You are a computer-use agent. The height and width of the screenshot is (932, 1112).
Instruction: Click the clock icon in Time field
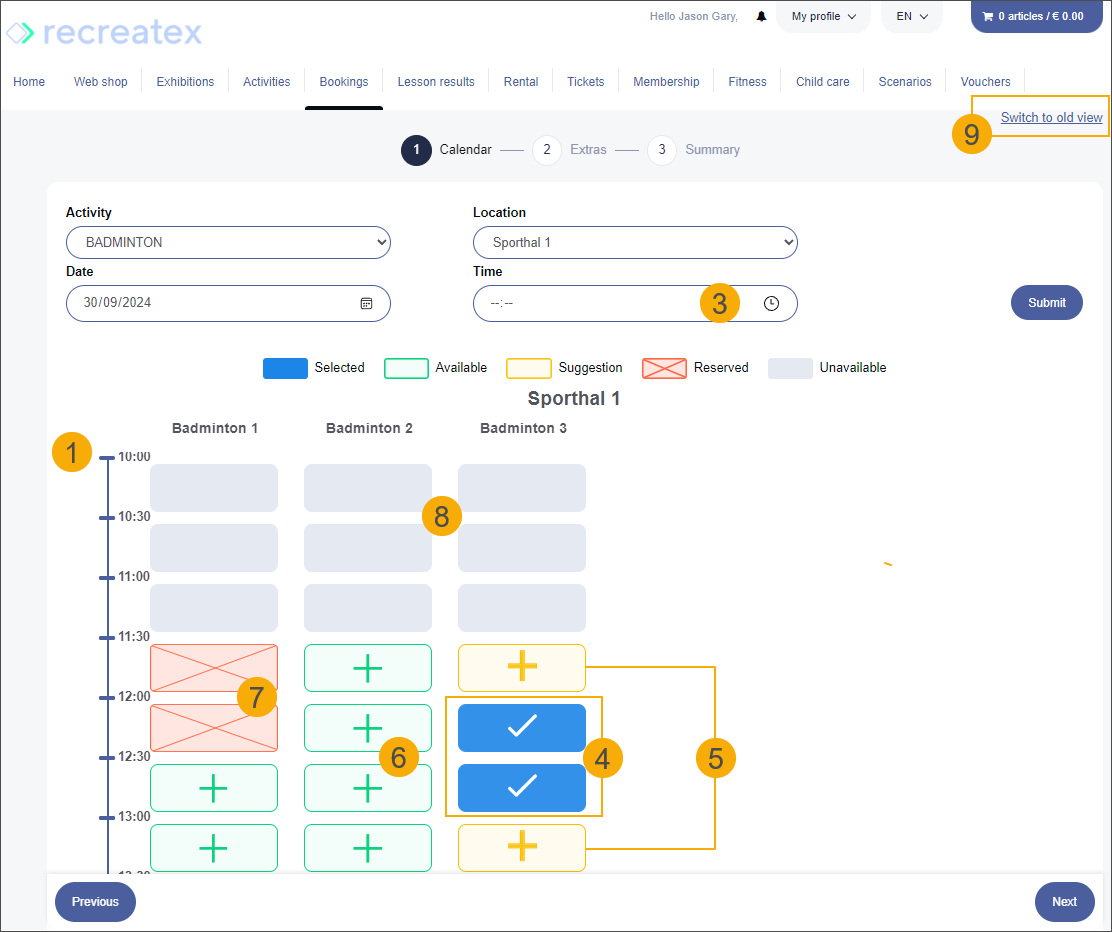tap(771, 303)
